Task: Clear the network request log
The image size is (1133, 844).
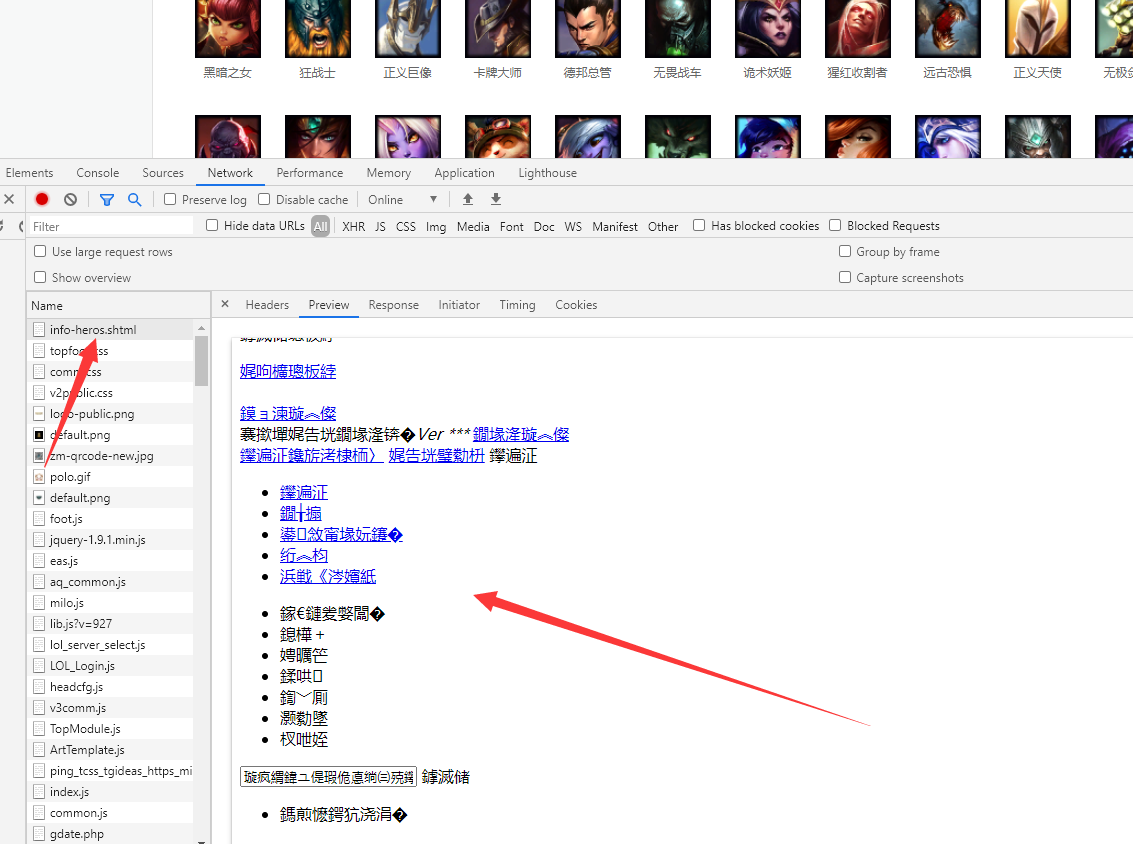Action: 69,199
